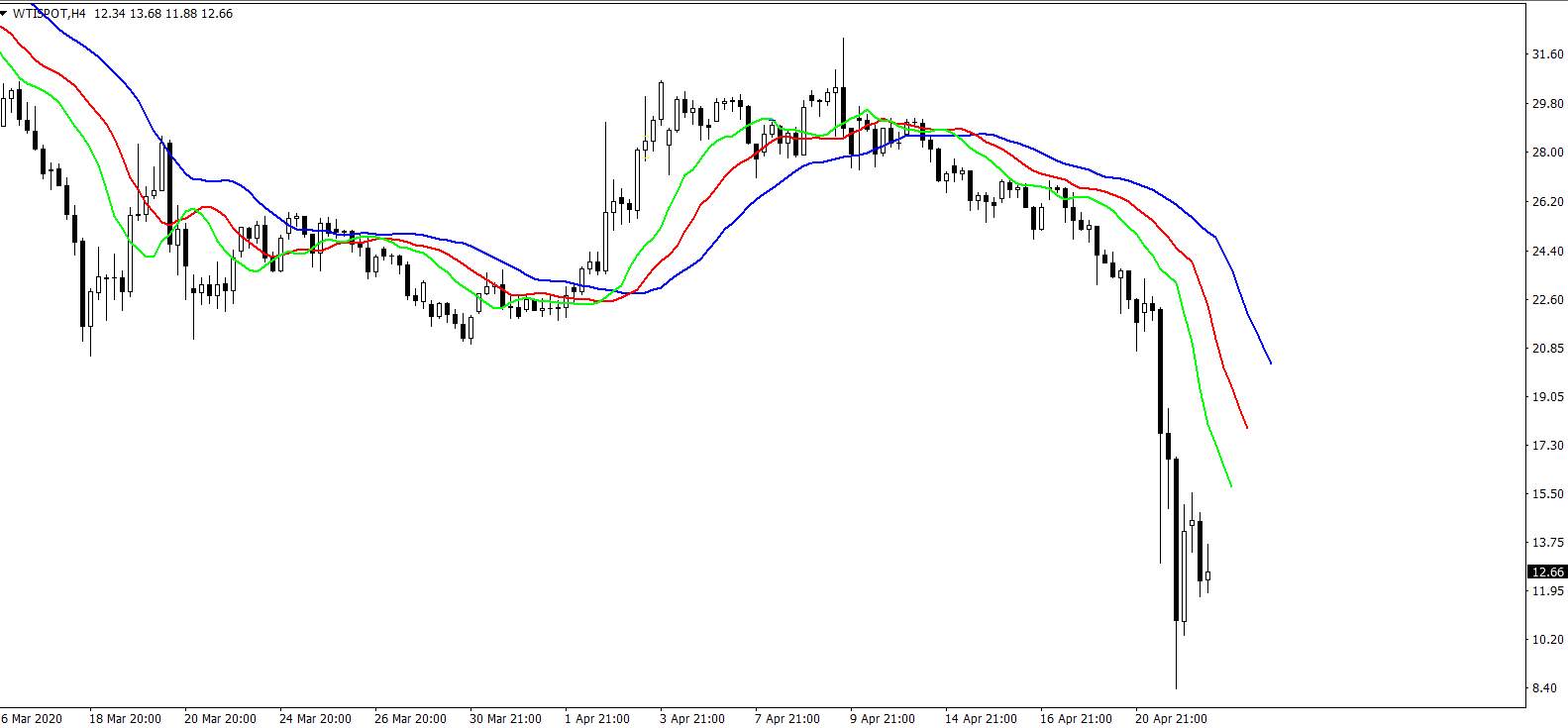Click the 26.20 price axis label
Viewport: 1568px width, 728px height.
coord(1547,201)
